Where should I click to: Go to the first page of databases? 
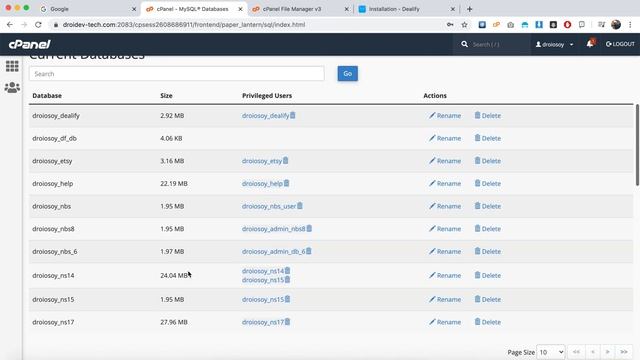point(576,352)
